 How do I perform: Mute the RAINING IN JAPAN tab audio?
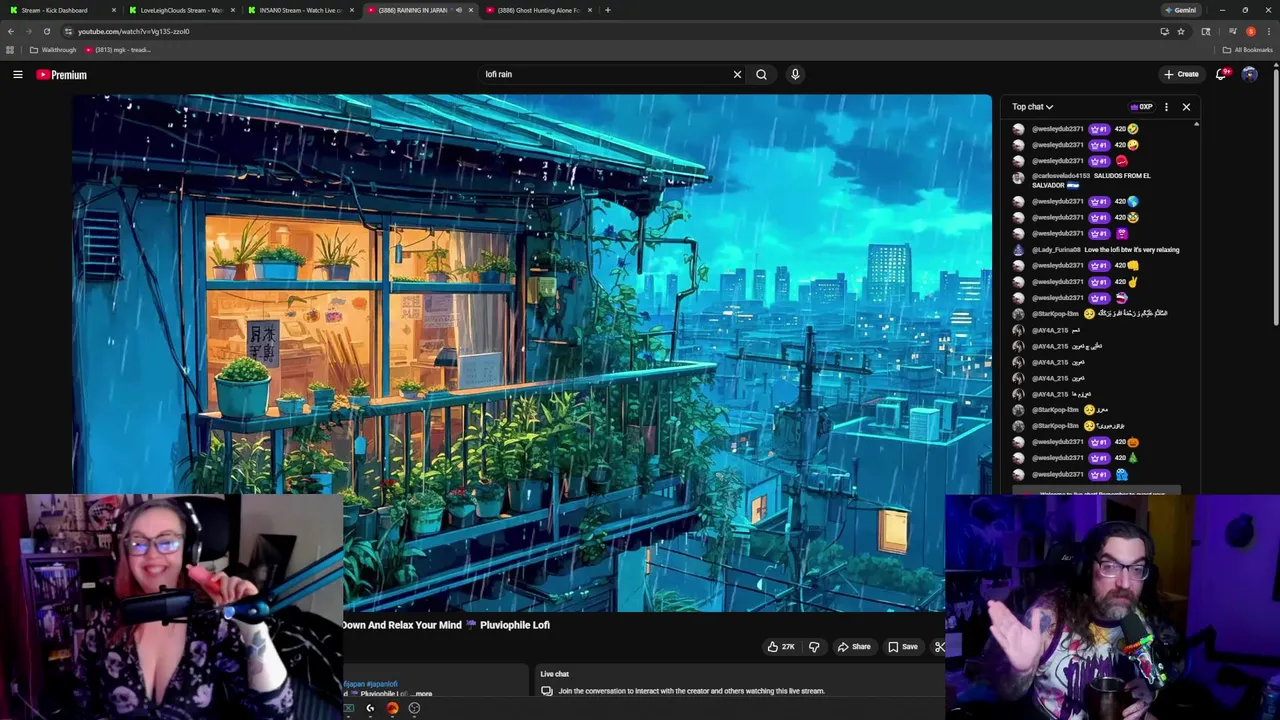(x=459, y=10)
